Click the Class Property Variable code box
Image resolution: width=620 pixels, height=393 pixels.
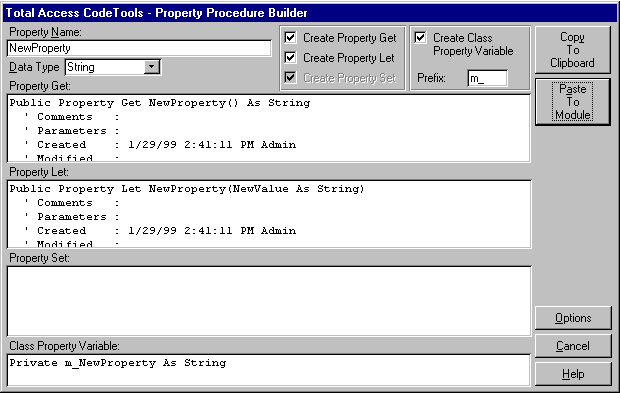pos(269,370)
